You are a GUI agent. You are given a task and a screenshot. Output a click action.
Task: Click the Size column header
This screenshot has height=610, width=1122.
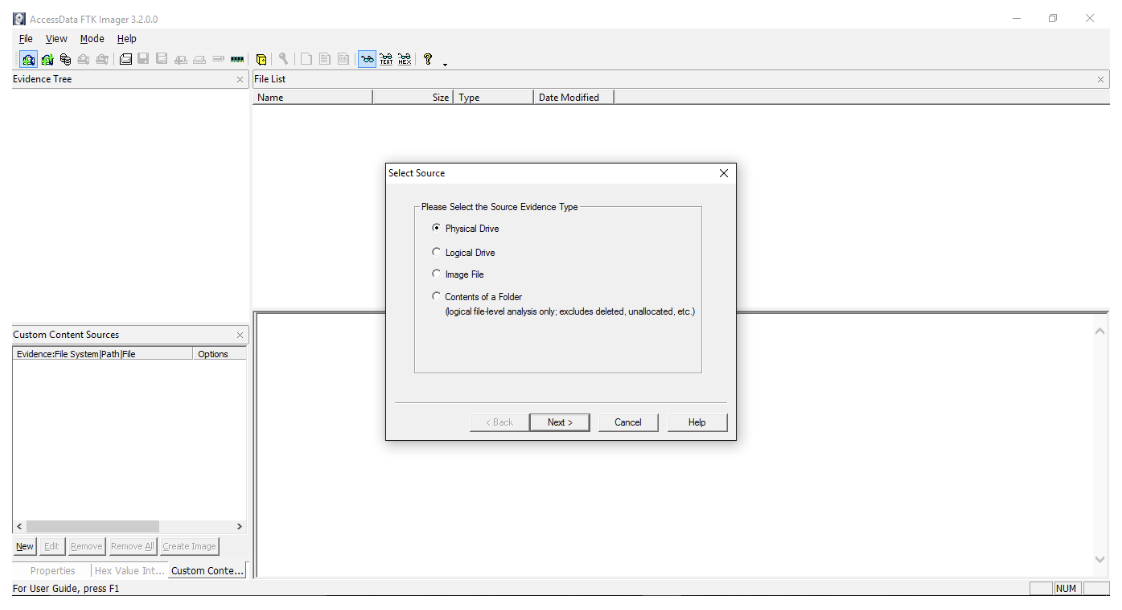[x=412, y=97]
